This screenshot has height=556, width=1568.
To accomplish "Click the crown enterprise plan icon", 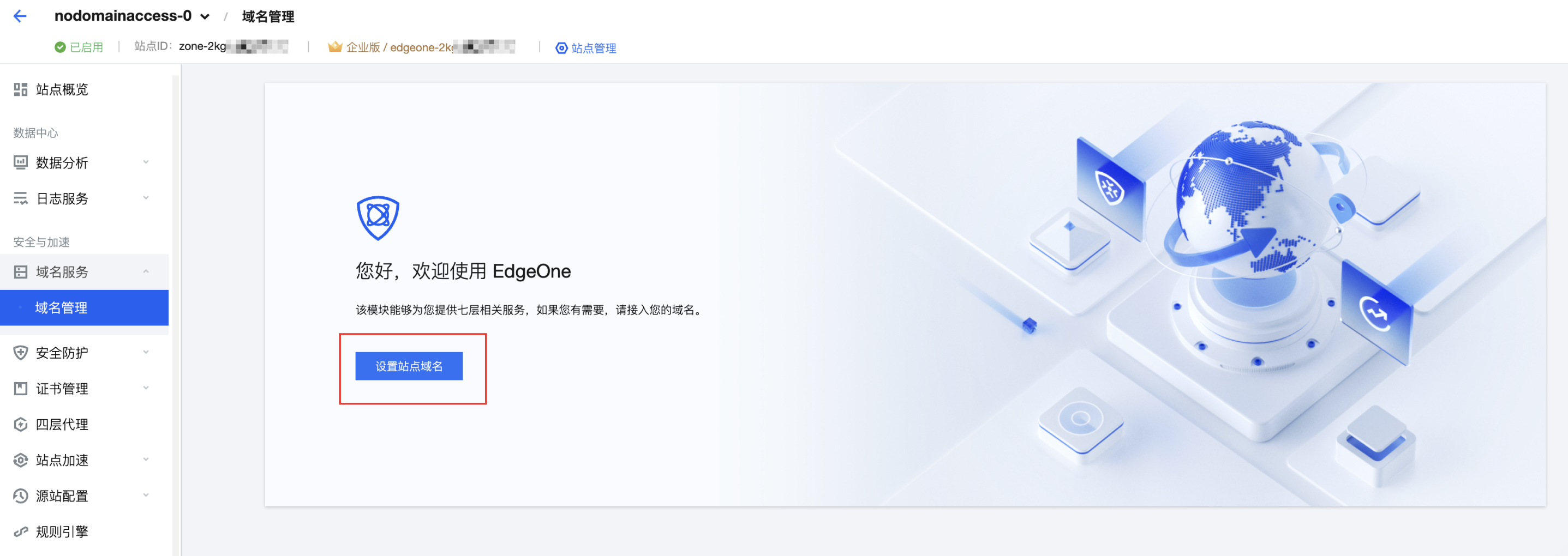I will pyautogui.click(x=335, y=47).
